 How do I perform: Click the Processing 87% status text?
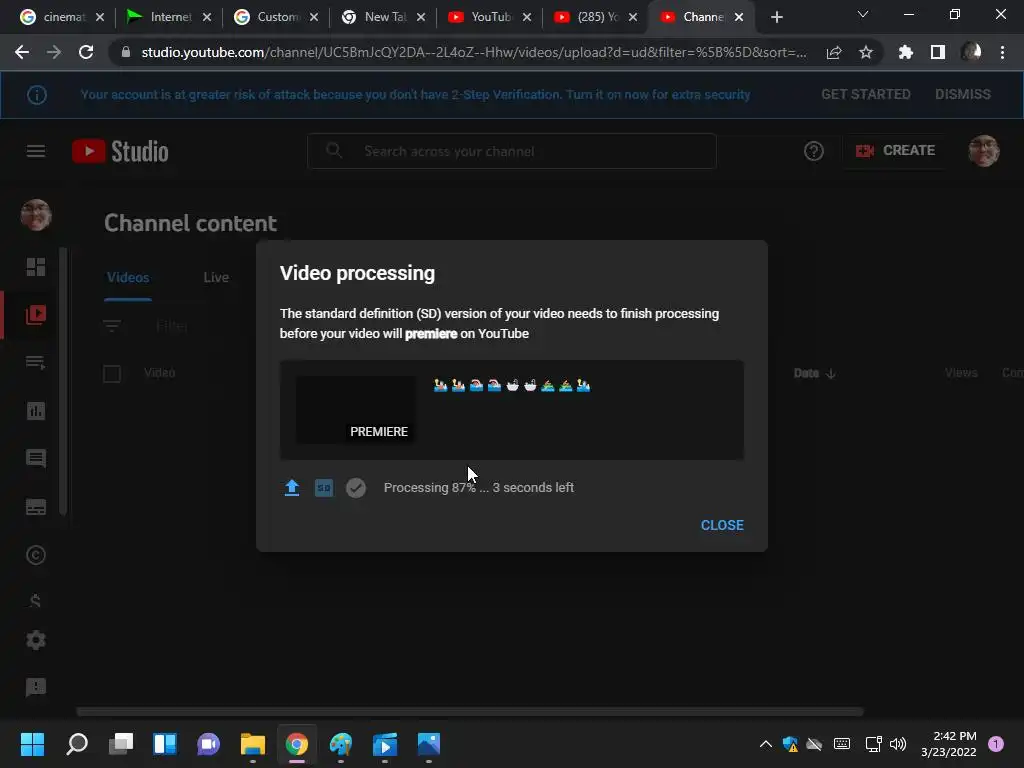(x=479, y=488)
